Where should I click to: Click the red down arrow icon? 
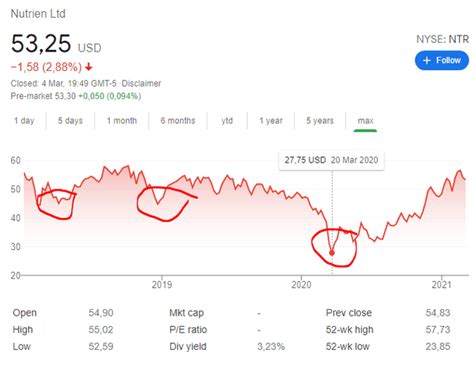point(88,67)
